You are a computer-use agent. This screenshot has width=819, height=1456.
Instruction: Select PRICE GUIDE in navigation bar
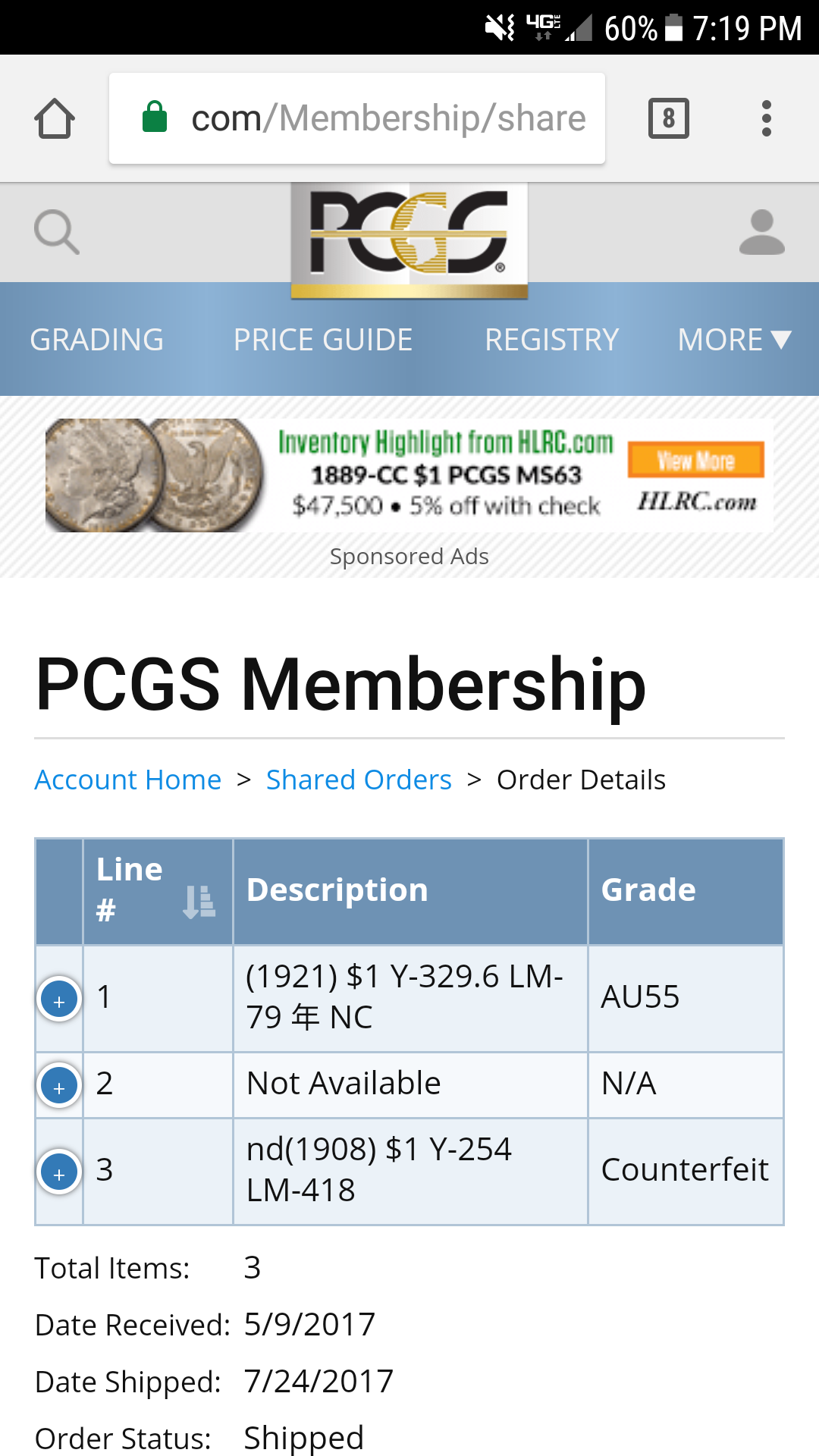(323, 340)
